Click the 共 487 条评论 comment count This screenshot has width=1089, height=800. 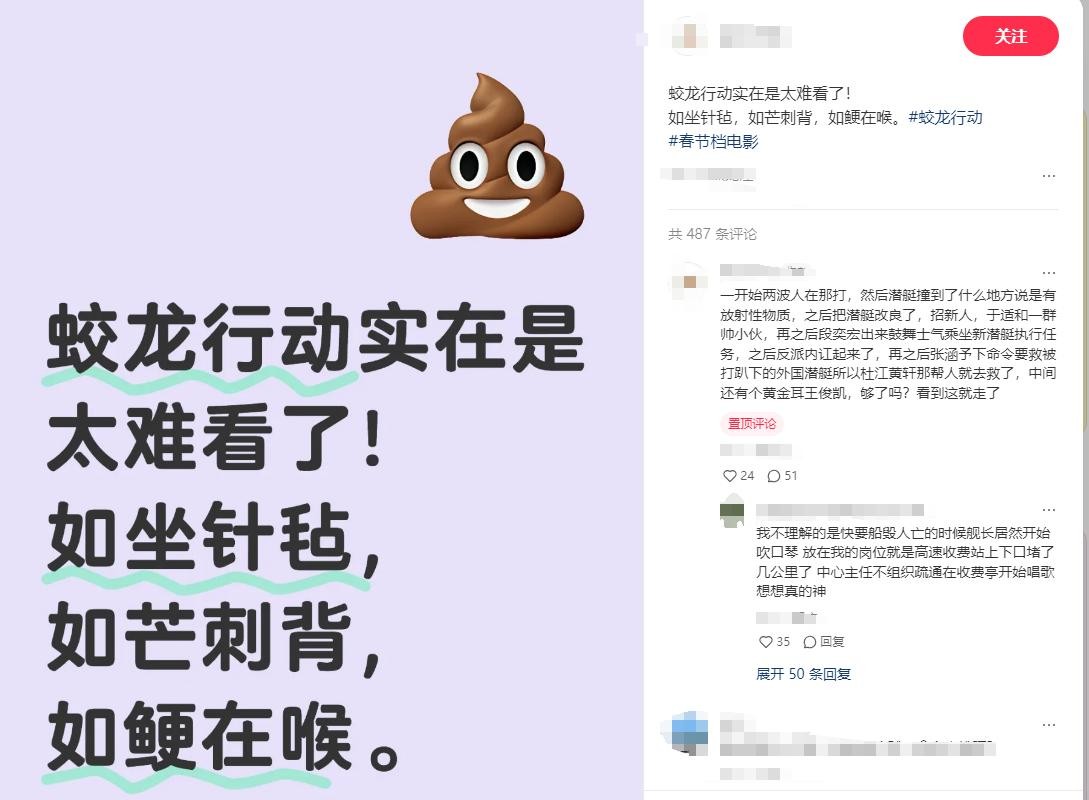[x=713, y=234]
